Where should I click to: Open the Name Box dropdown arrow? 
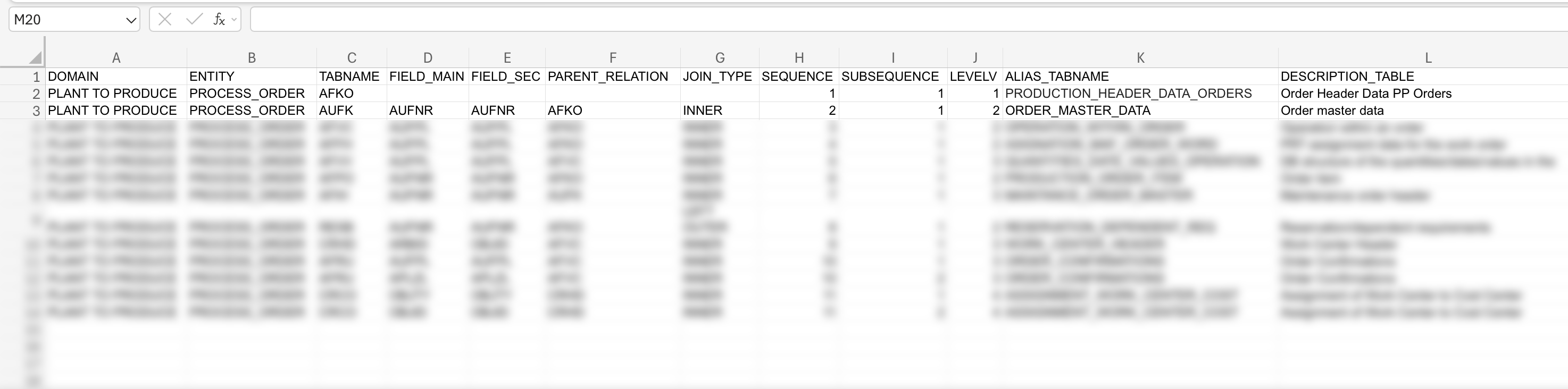coord(130,20)
